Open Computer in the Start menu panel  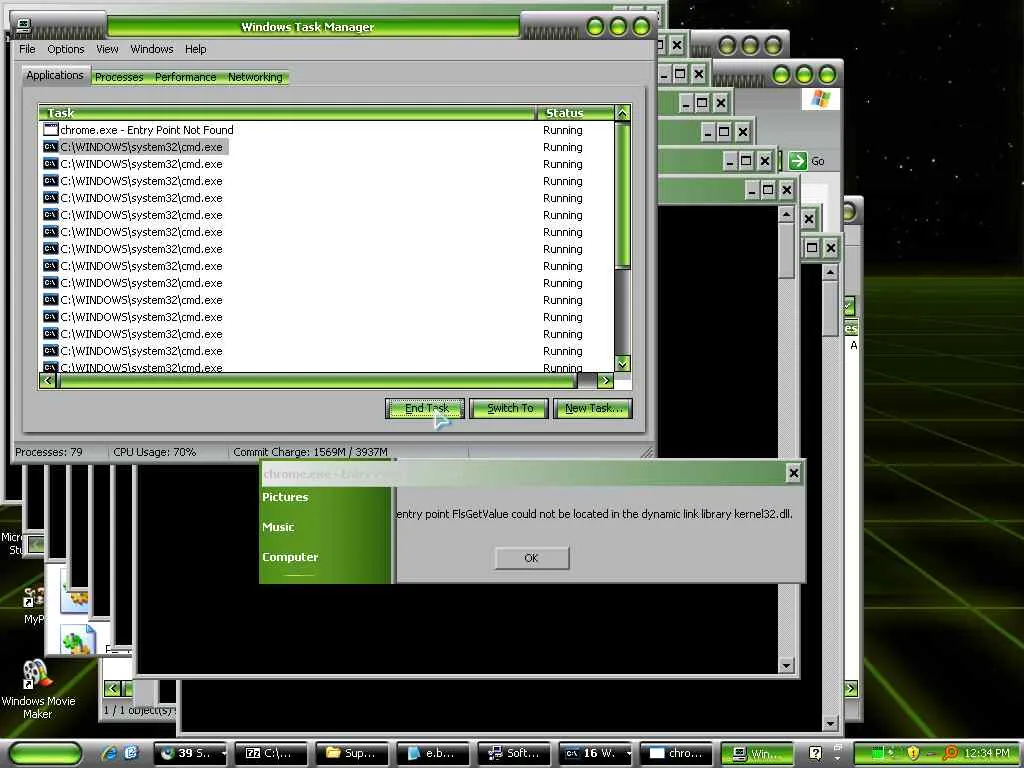coord(290,557)
